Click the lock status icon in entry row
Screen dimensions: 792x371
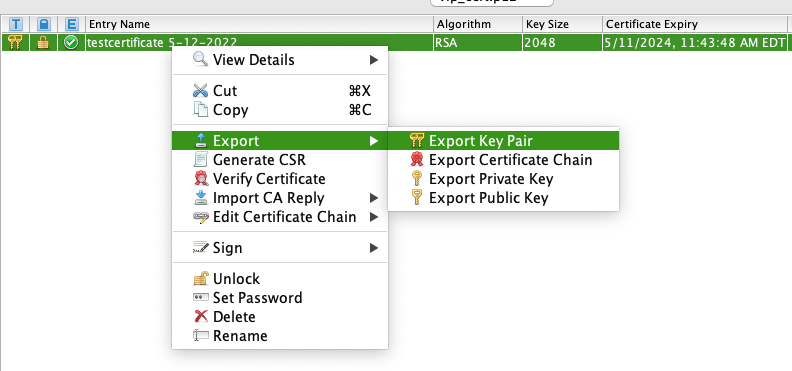pyautogui.click(x=43, y=43)
